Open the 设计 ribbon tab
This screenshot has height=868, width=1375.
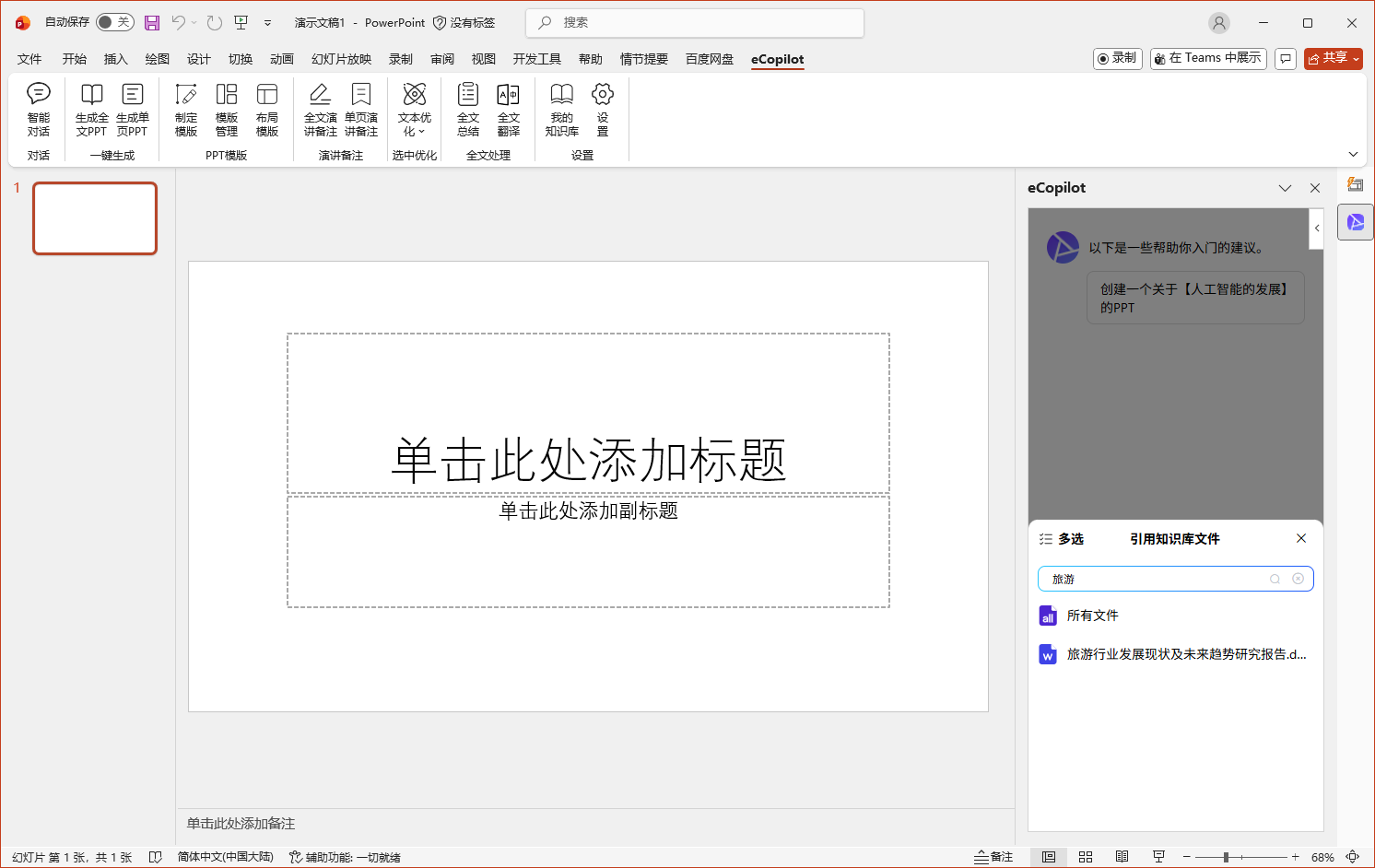click(x=198, y=59)
